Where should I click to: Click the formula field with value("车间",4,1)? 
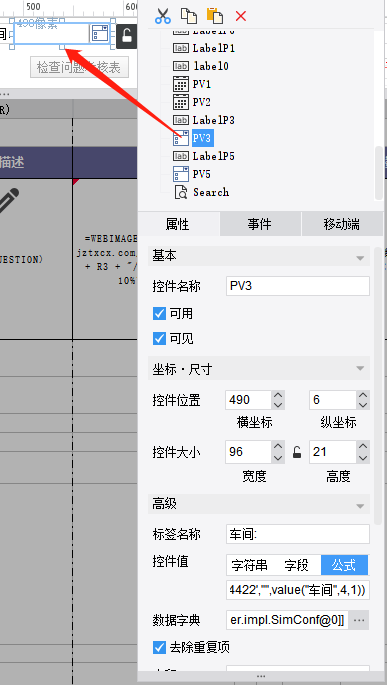pos(298,590)
